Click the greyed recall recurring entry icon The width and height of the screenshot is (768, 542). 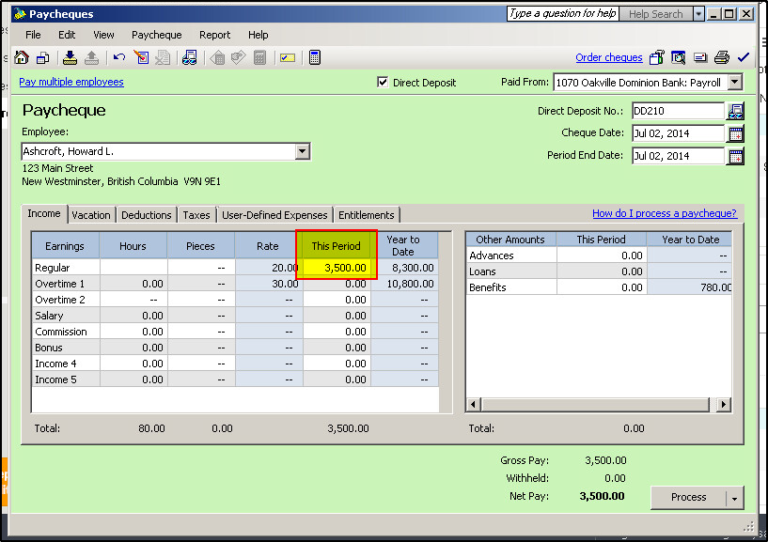coord(92,58)
